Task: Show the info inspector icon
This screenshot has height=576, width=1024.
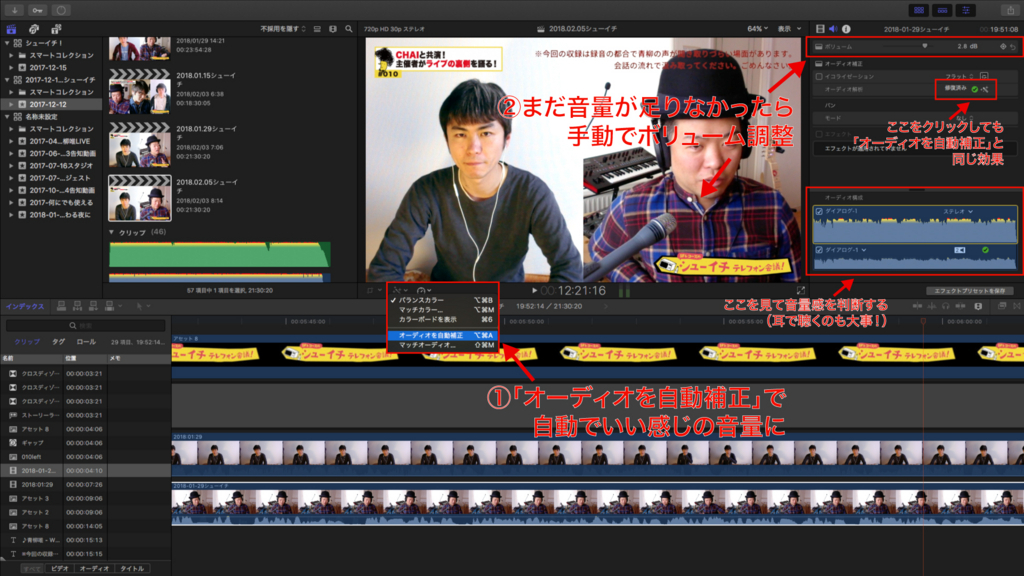Action: pos(846,29)
